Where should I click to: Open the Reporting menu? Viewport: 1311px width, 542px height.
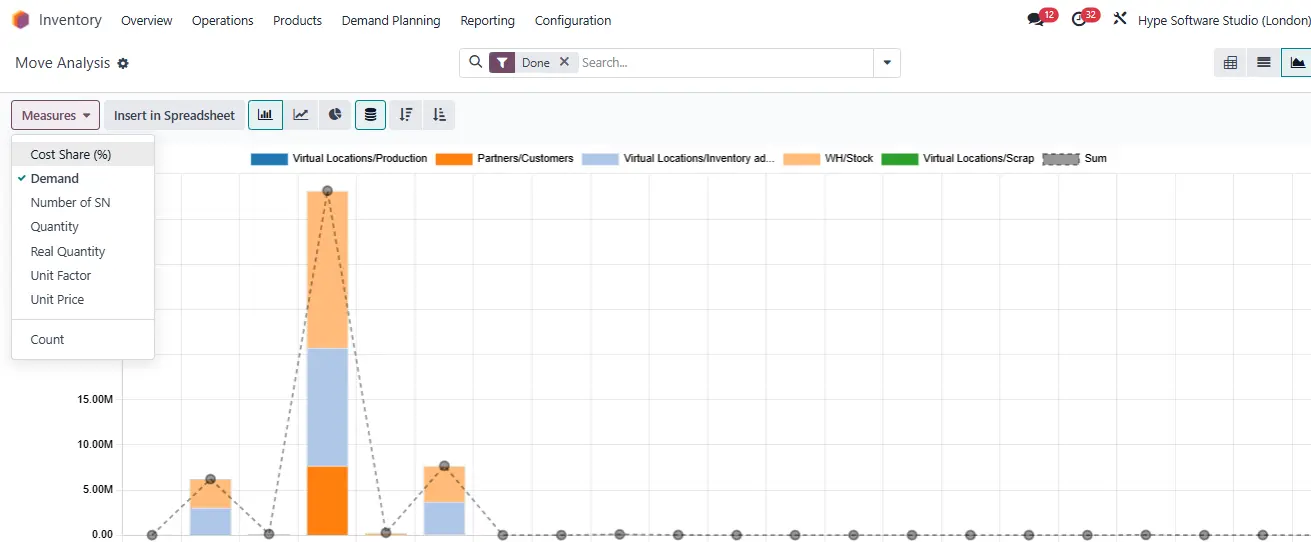488,20
